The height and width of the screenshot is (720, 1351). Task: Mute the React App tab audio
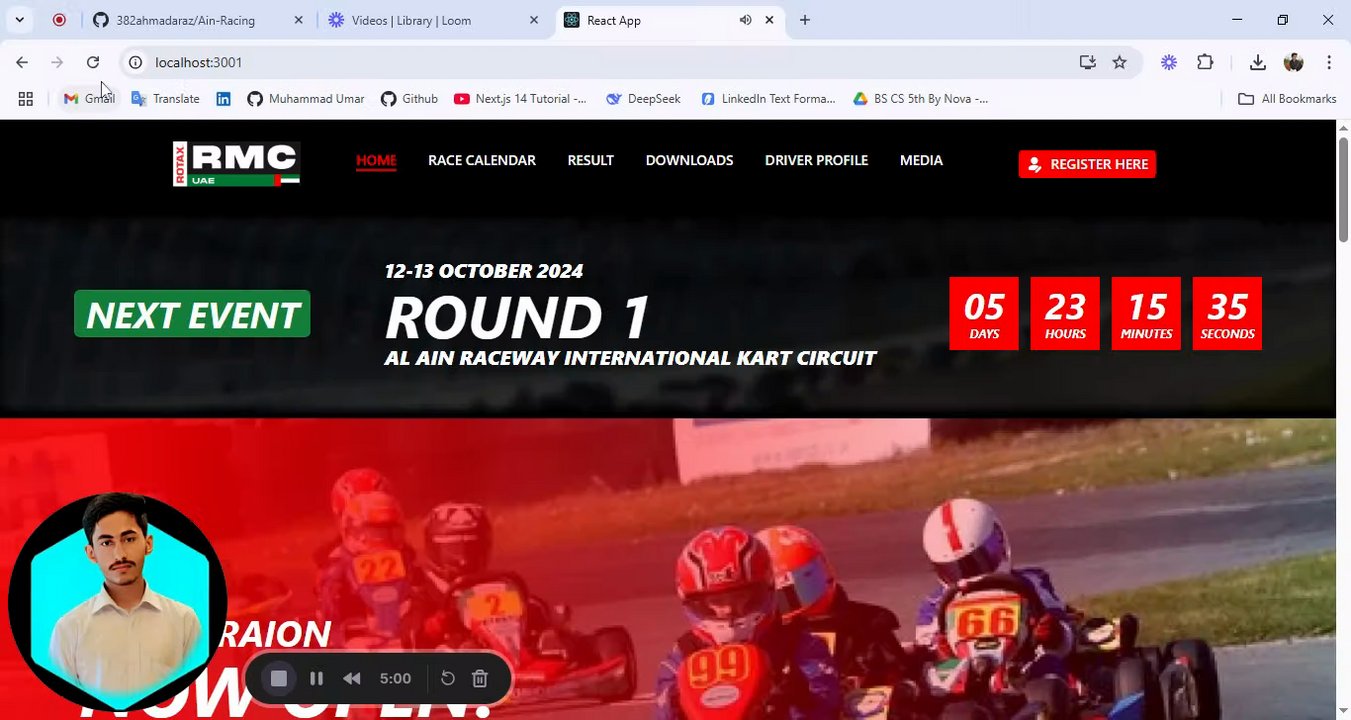point(745,20)
